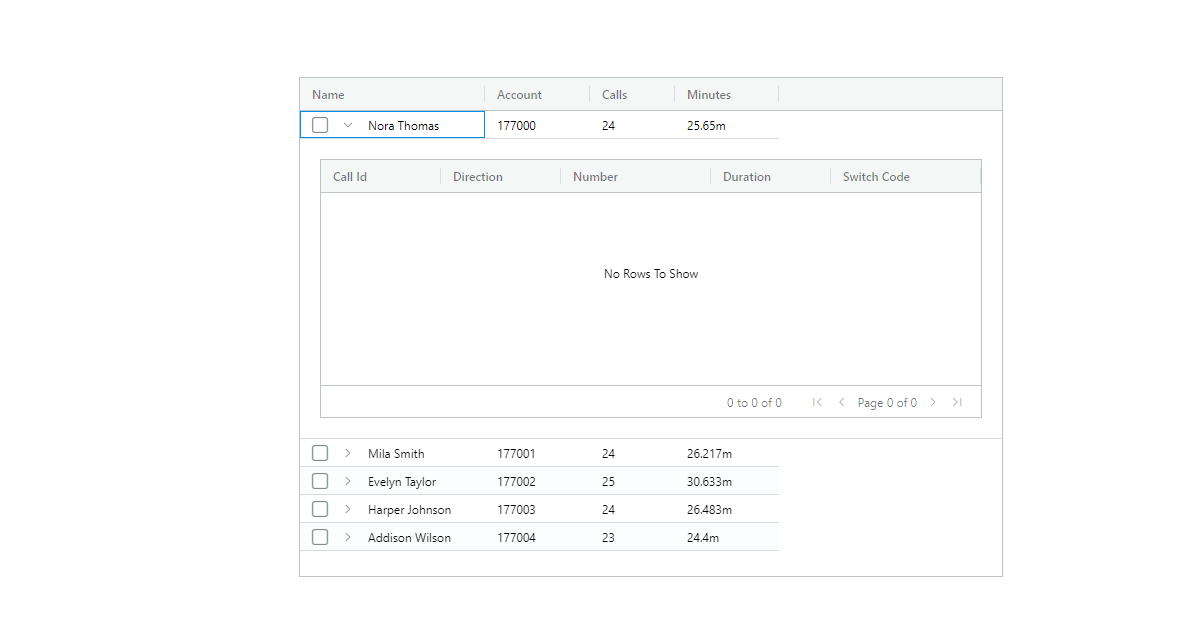Expand the Harper Johnson detail row

point(347,508)
